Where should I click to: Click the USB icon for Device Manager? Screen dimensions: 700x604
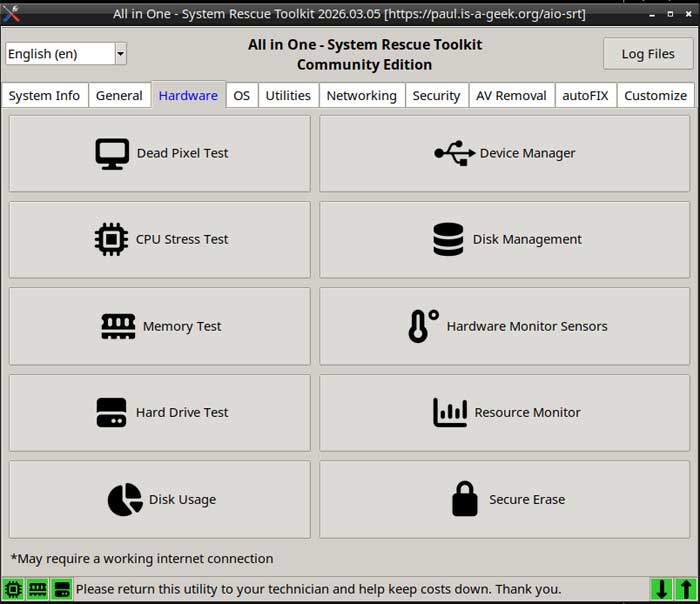tap(454, 153)
